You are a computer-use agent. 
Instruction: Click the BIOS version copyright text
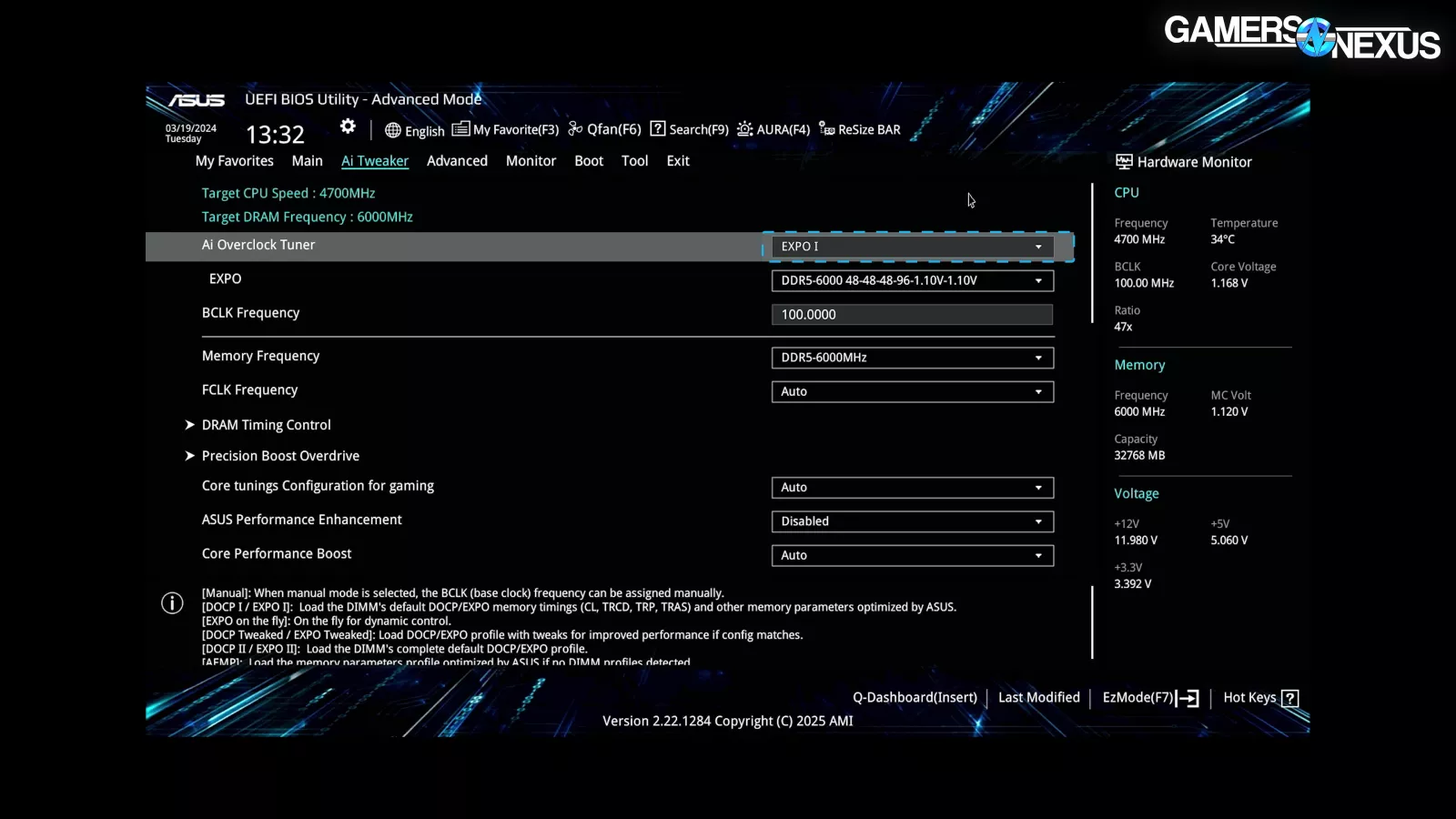click(x=728, y=721)
